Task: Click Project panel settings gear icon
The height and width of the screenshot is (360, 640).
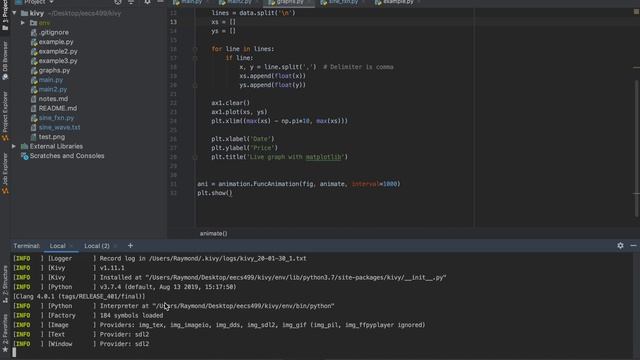Action: [x=147, y=2]
